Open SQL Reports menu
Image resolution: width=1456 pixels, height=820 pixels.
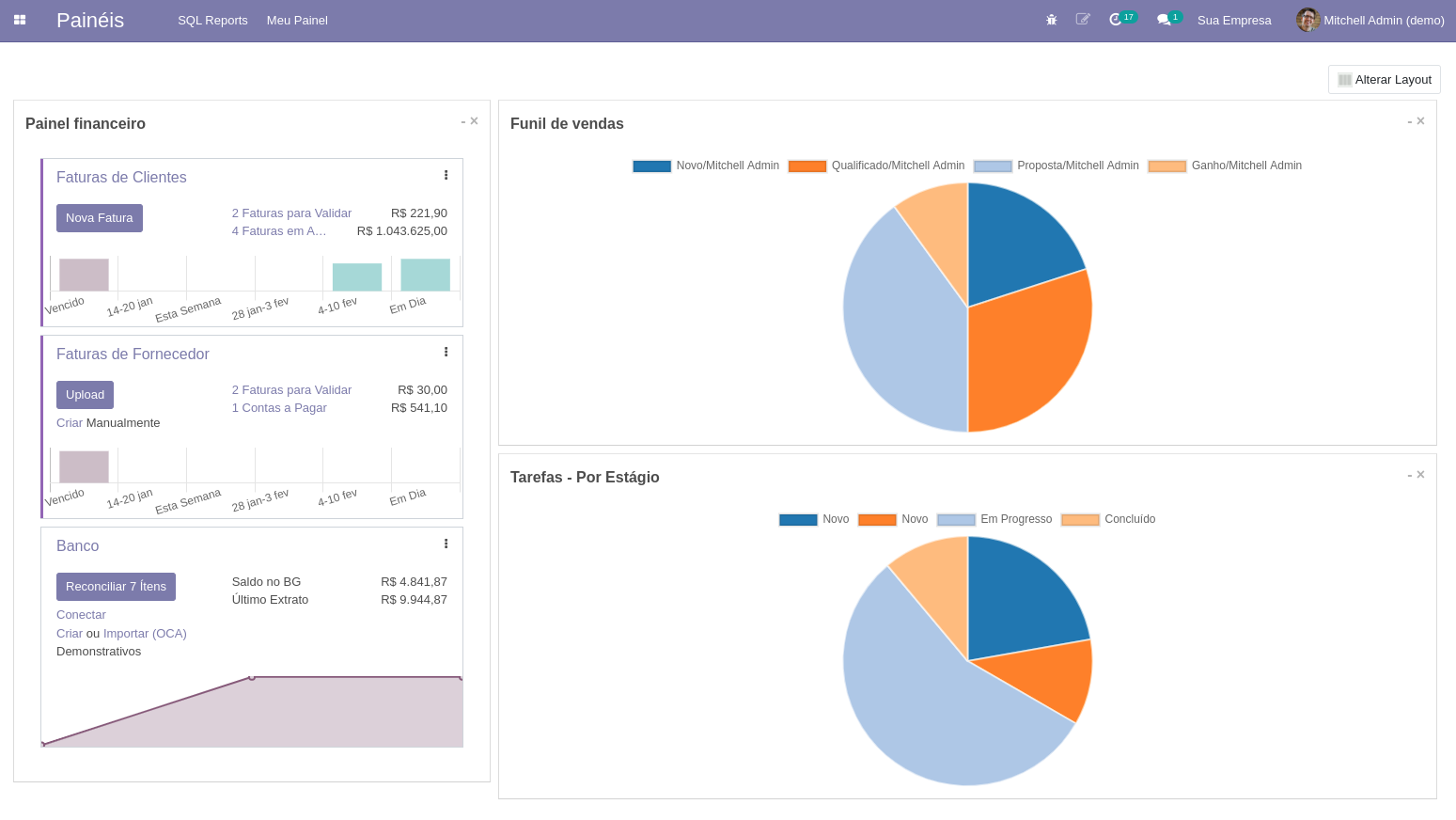212,21
